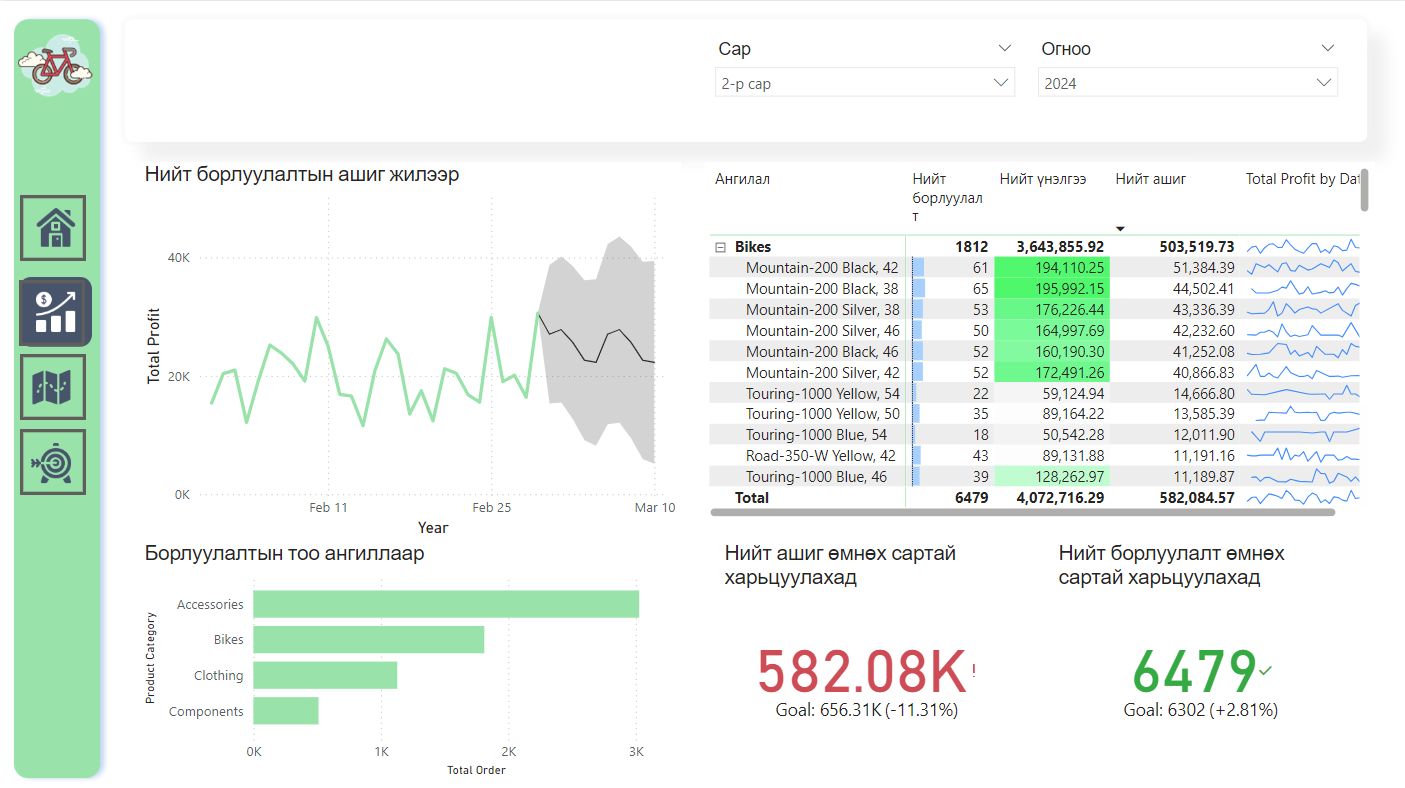This screenshot has width=1405, height=788.
Task: Collapse the Сар slicer header chevron
Action: tap(1005, 48)
